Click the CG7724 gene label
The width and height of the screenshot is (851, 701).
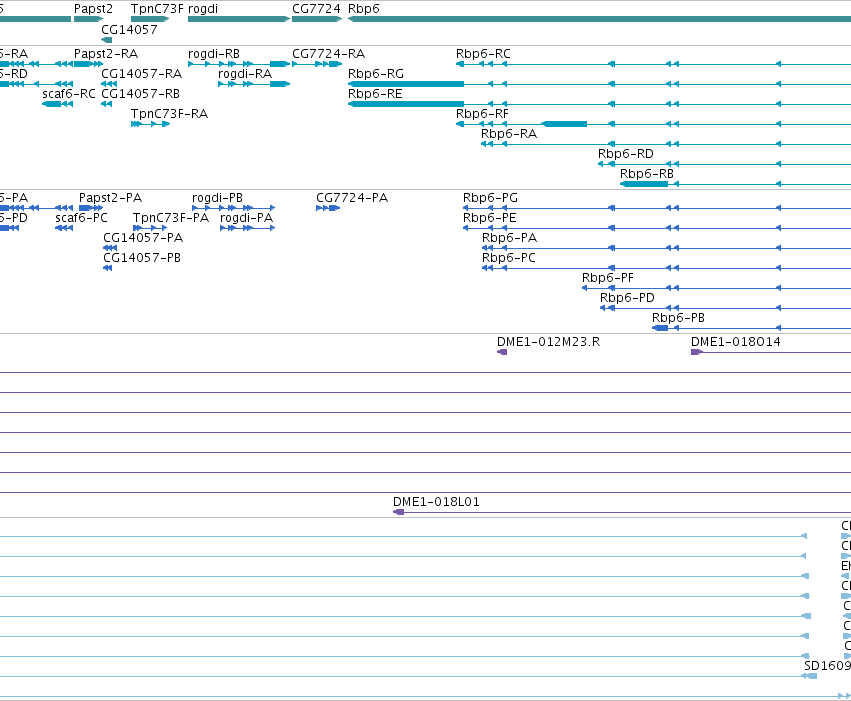(316, 9)
